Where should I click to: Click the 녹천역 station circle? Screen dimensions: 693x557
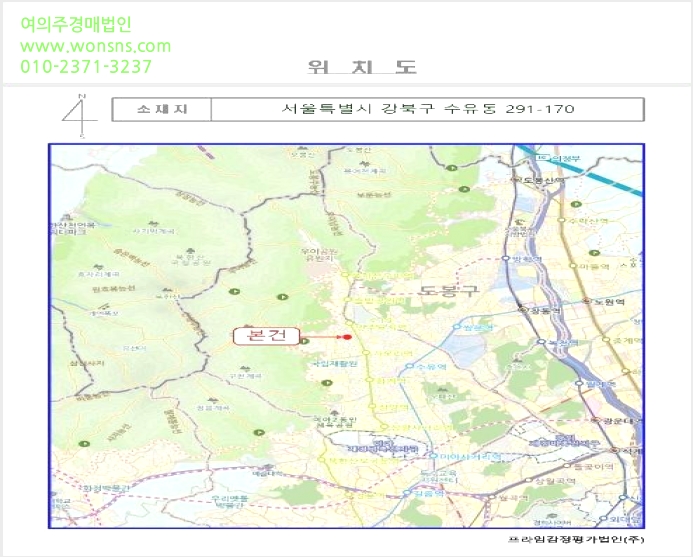[541, 342]
